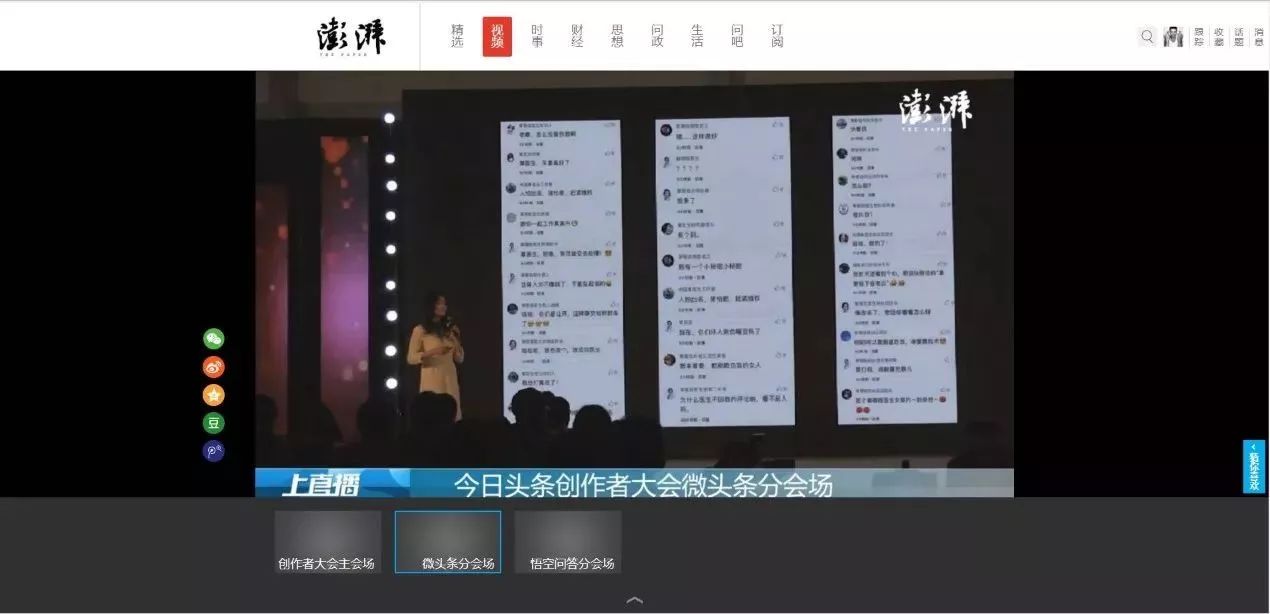Click the live video player area
The width and height of the screenshot is (1270, 614).
(634, 284)
